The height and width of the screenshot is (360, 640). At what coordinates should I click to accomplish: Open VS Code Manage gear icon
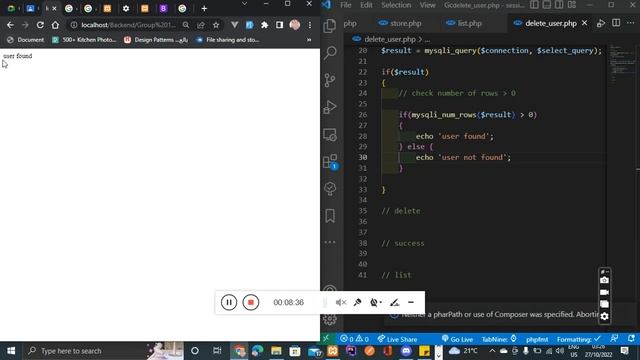pyautogui.click(x=330, y=319)
